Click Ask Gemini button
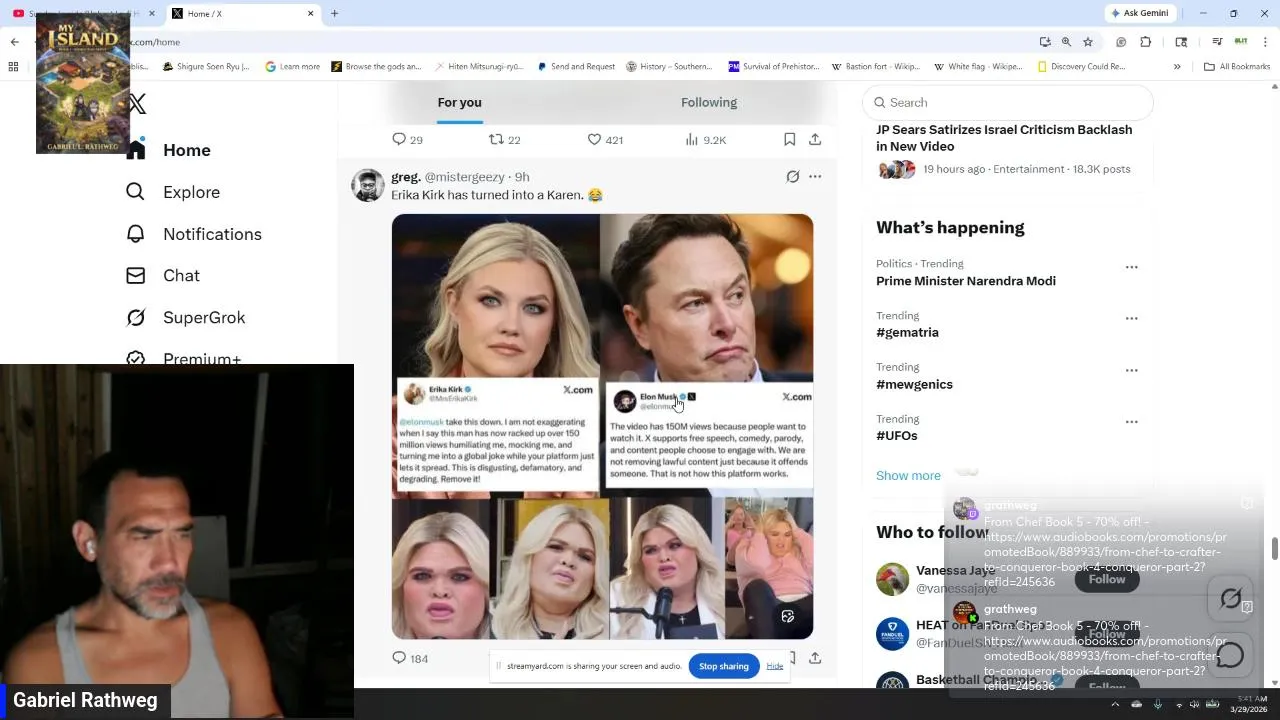The width and height of the screenshot is (1280, 720). pyautogui.click(x=1139, y=13)
